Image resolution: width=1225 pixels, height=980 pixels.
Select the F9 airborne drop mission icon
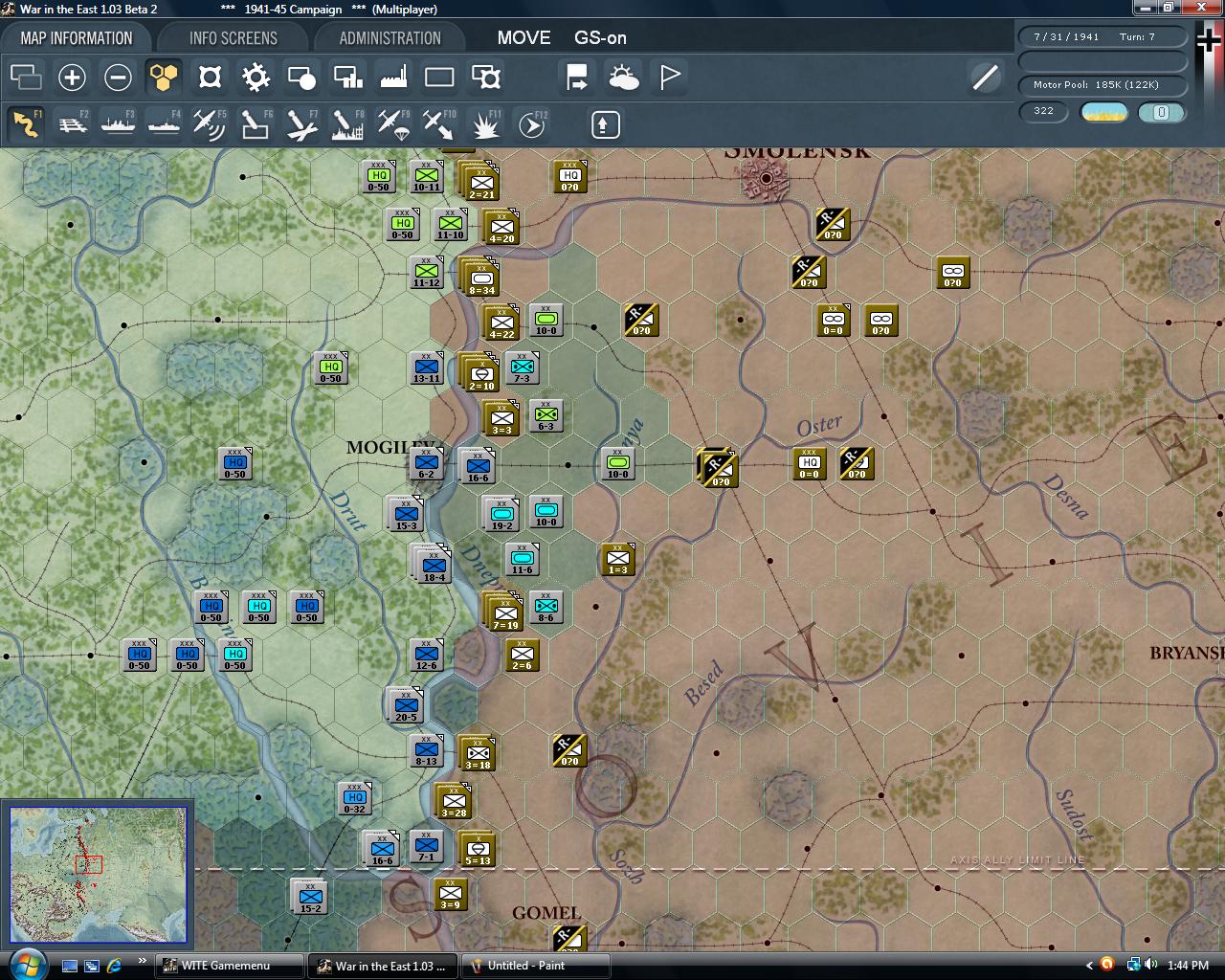tap(391, 124)
